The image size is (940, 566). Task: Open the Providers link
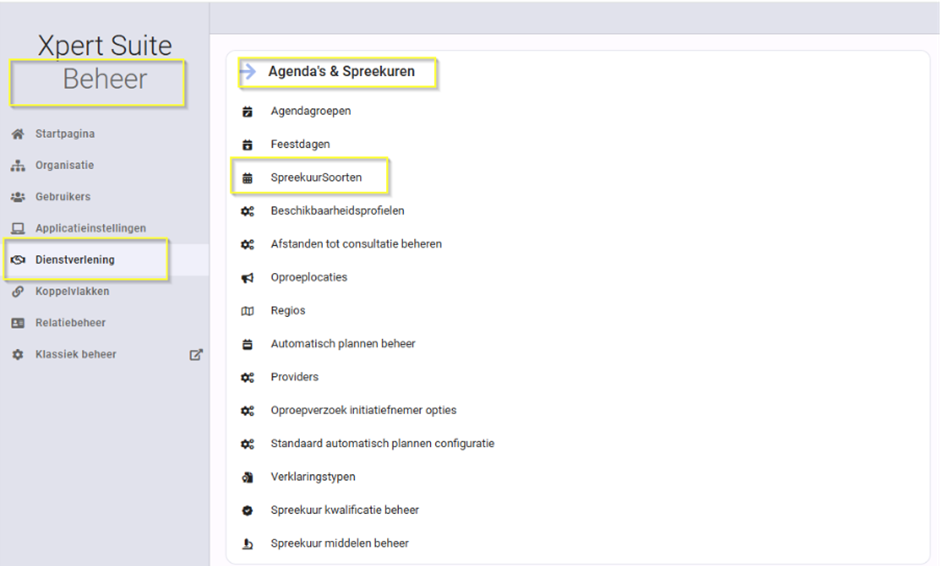[x=294, y=377]
